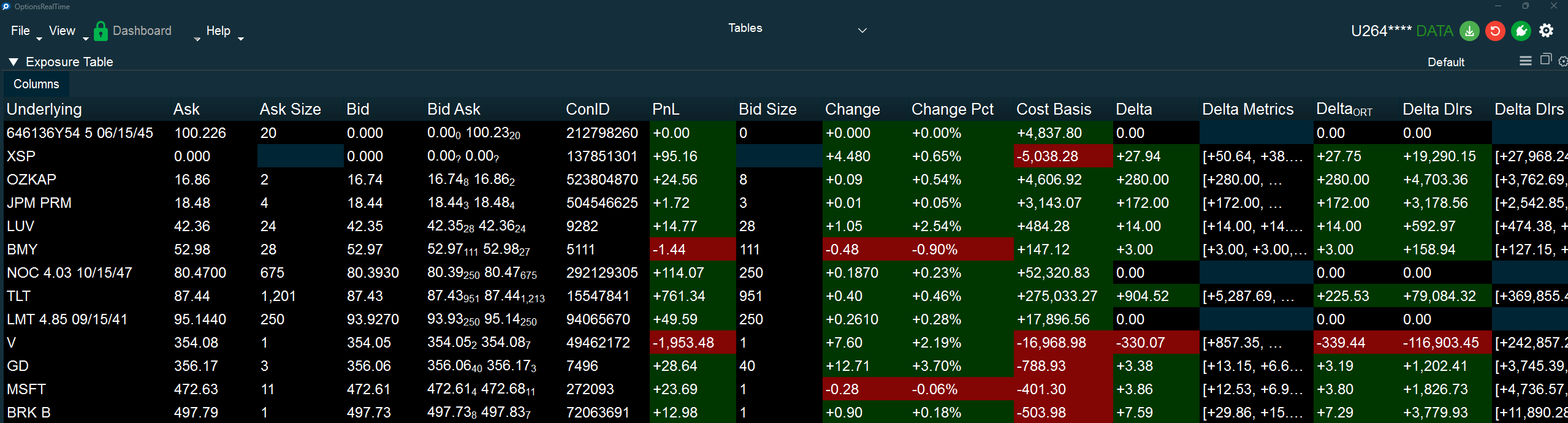
Task: Open the main settings gear
Action: pos(1547,31)
